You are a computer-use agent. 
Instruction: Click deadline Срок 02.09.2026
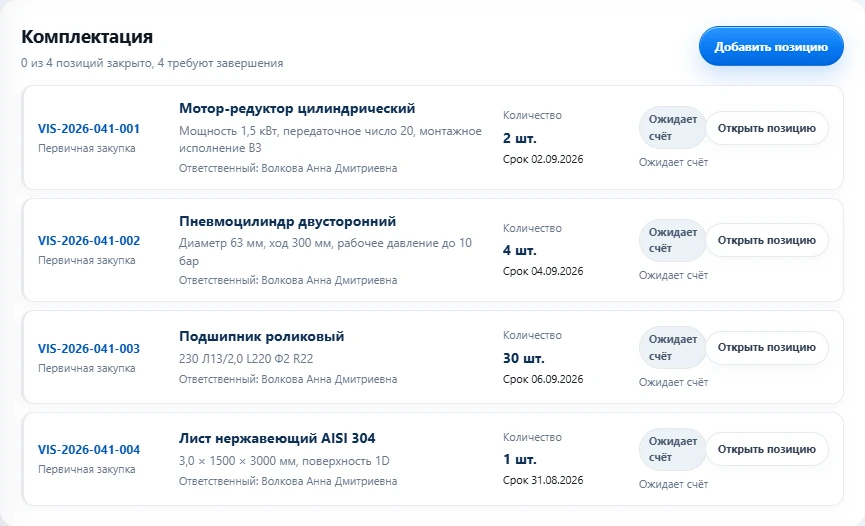543,160
